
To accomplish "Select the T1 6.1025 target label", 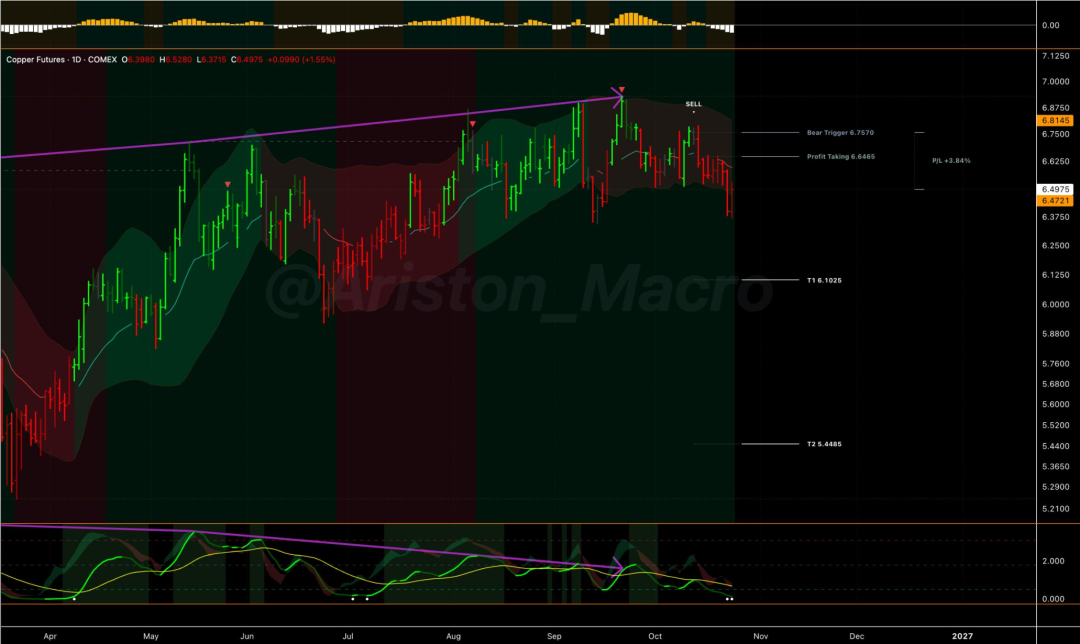I will [x=824, y=280].
